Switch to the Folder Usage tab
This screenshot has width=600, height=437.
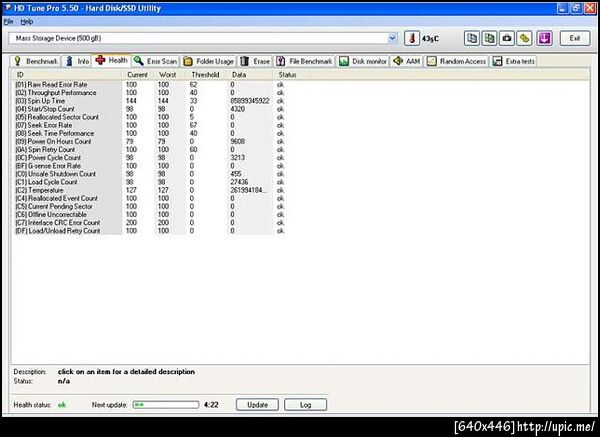tap(209, 61)
